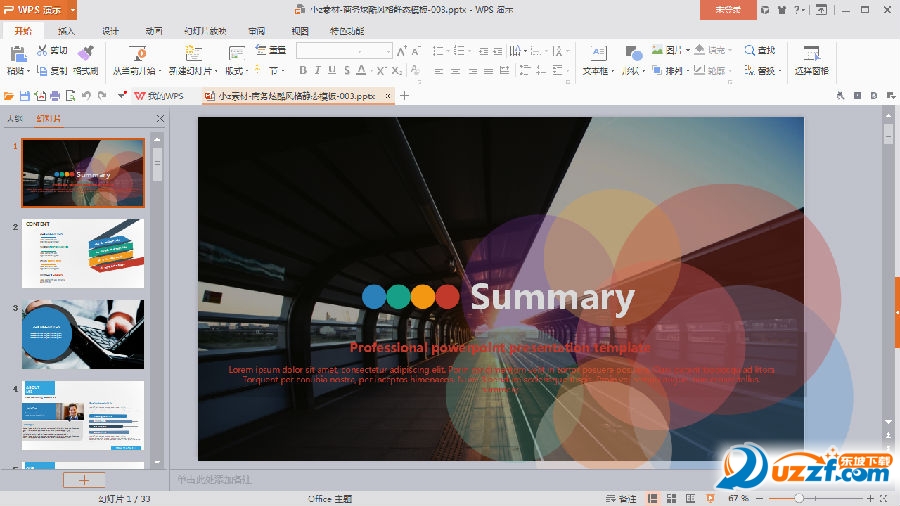
Task: Toggle Italic text formatting
Action: click(x=317, y=71)
